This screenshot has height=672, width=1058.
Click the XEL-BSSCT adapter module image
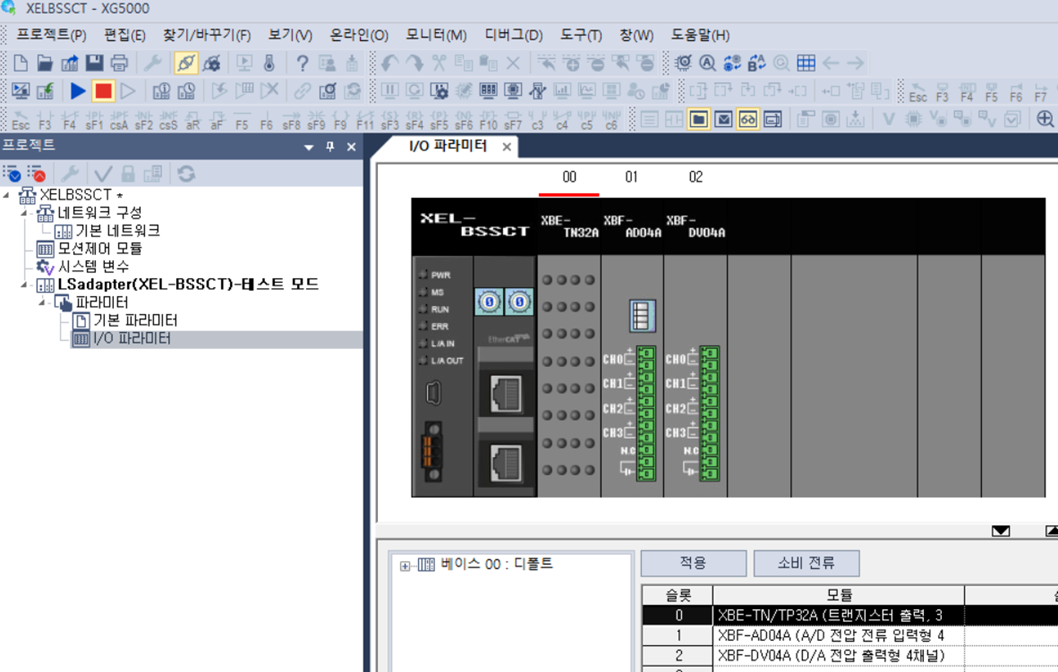click(474, 347)
